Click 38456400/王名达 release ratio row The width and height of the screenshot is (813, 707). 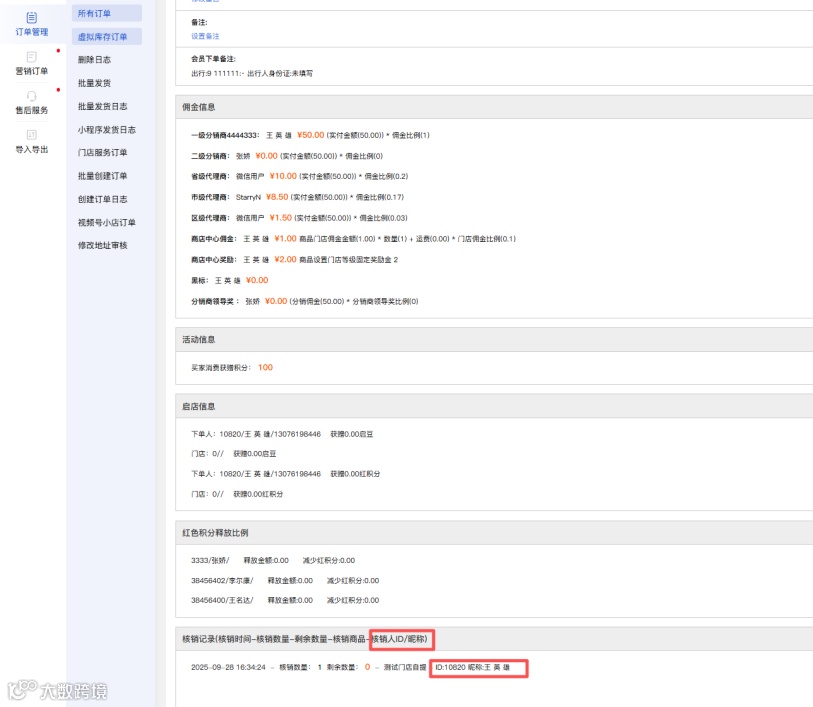285,600
